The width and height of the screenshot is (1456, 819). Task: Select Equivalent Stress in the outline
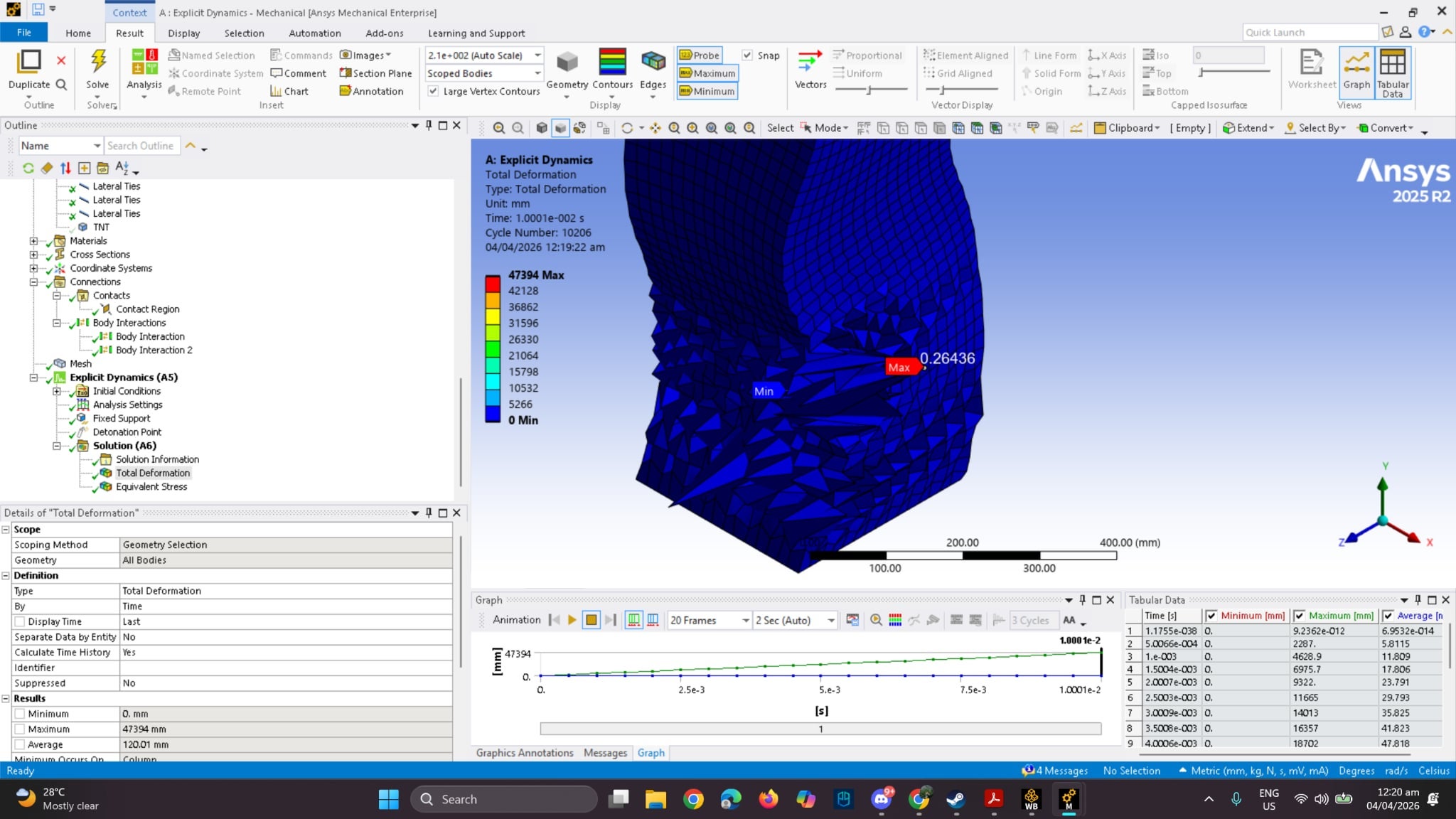tap(151, 487)
